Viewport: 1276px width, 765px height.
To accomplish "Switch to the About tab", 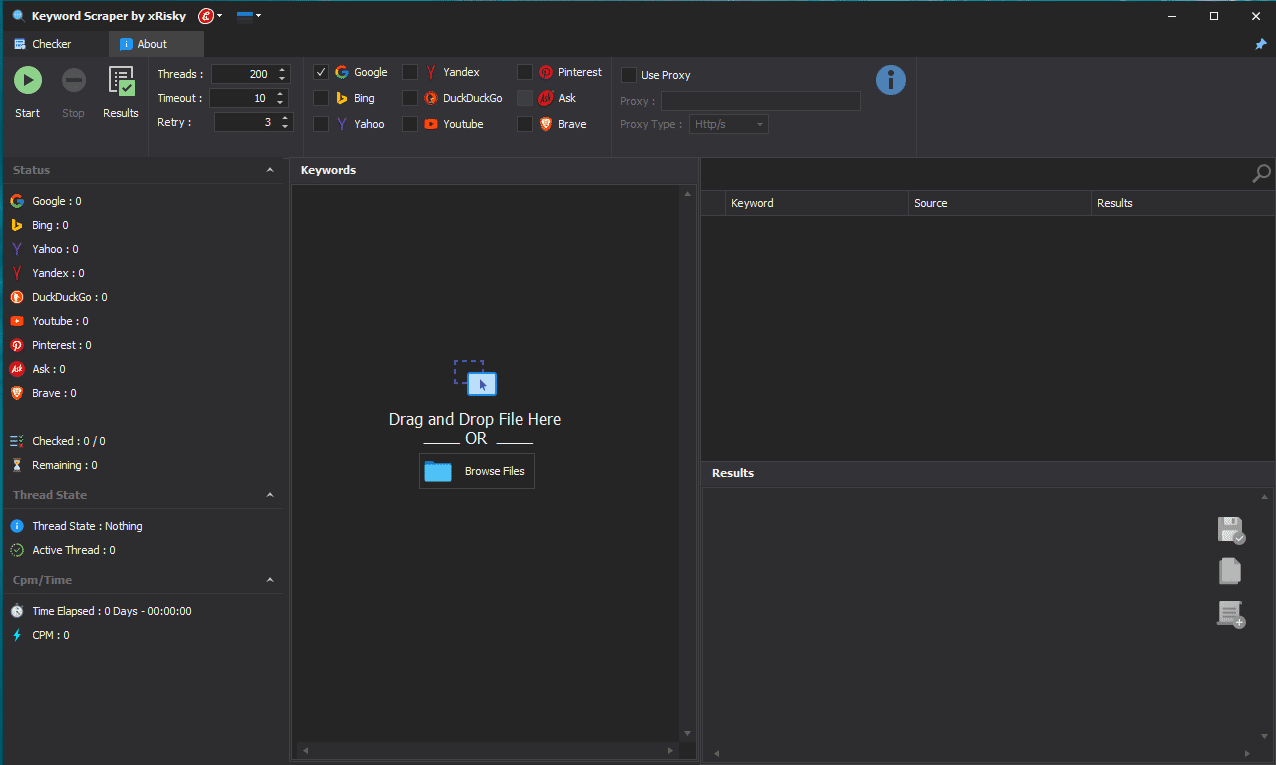I will pyautogui.click(x=152, y=44).
